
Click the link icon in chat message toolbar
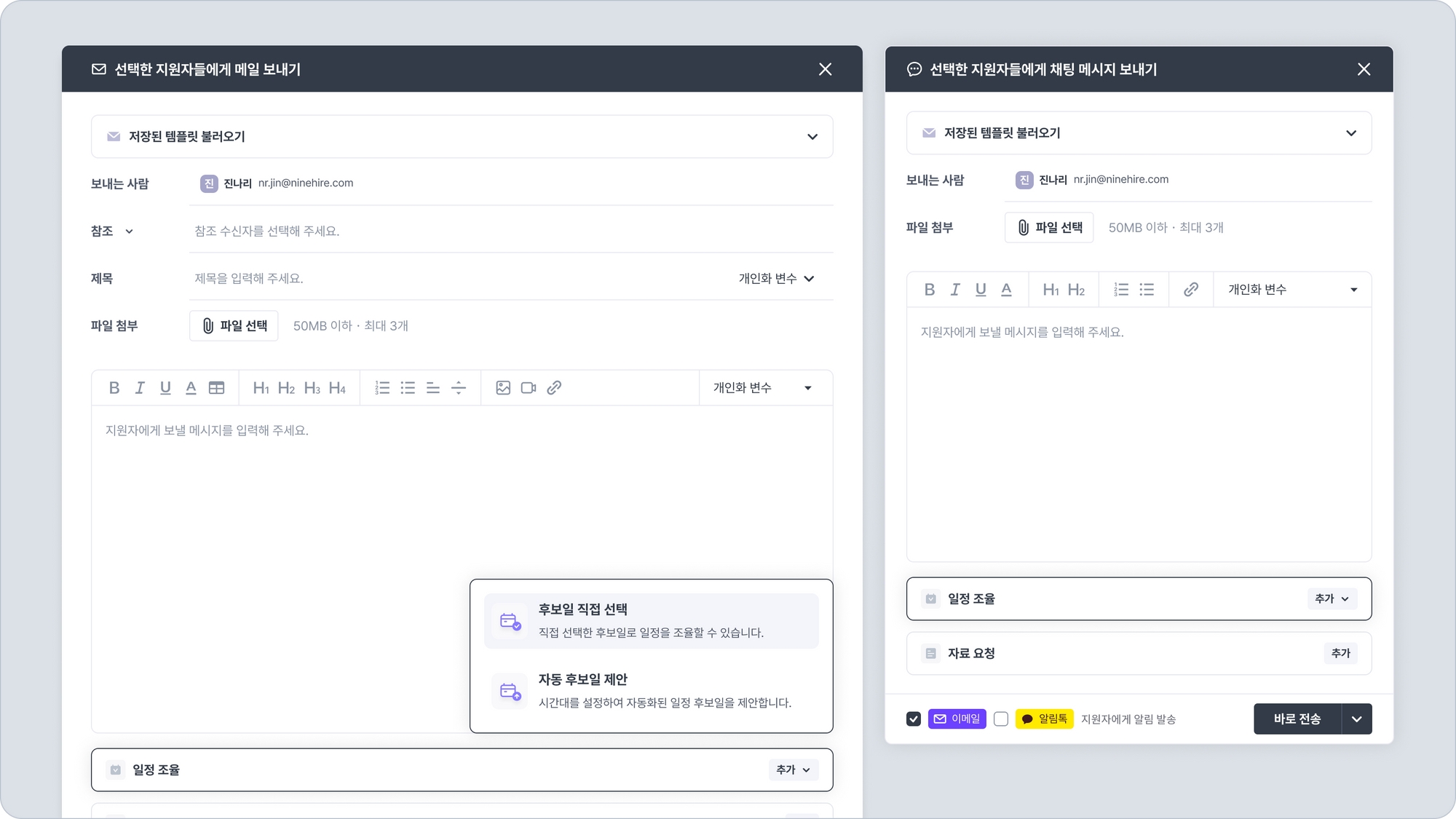pyautogui.click(x=1191, y=290)
